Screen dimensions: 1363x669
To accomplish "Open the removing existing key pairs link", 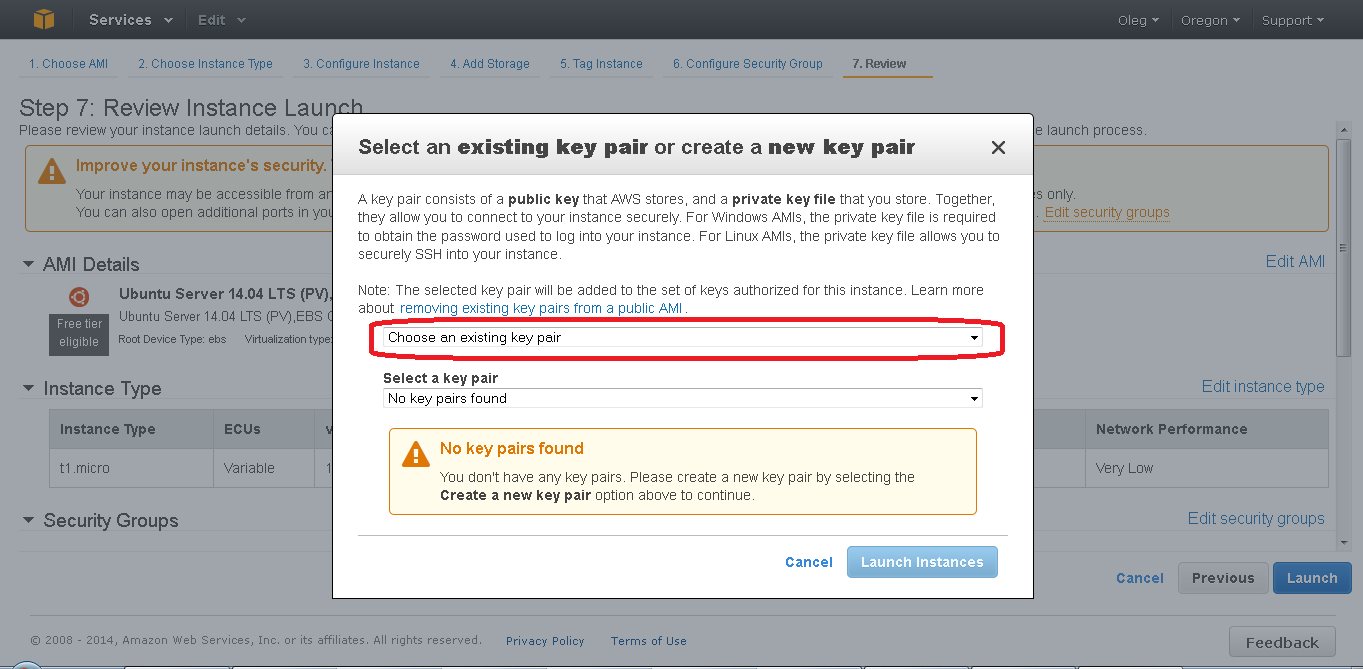I will click(x=541, y=308).
